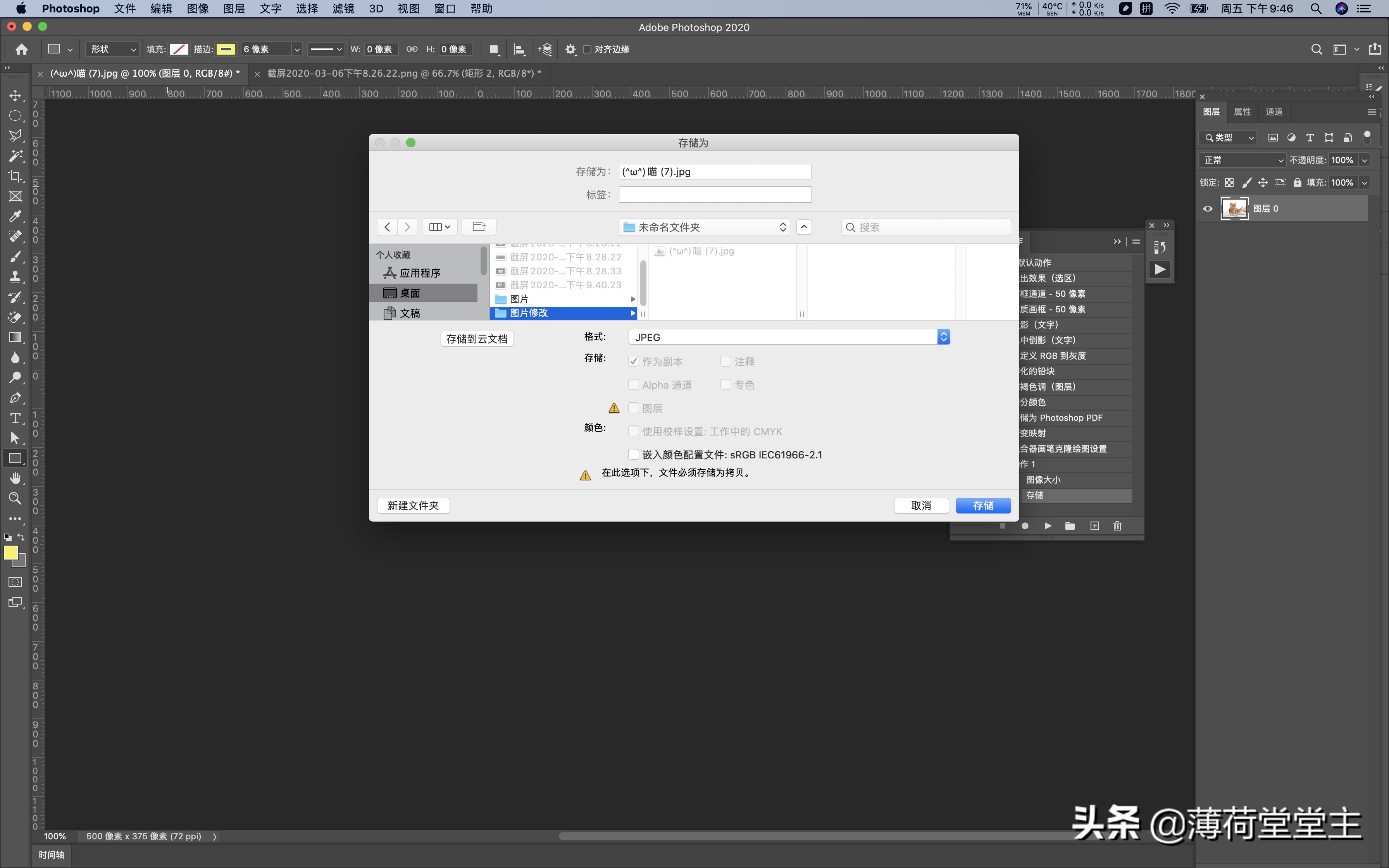1389x868 pixels.
Task: Activate the Hand tool
Action: (15, 478)
